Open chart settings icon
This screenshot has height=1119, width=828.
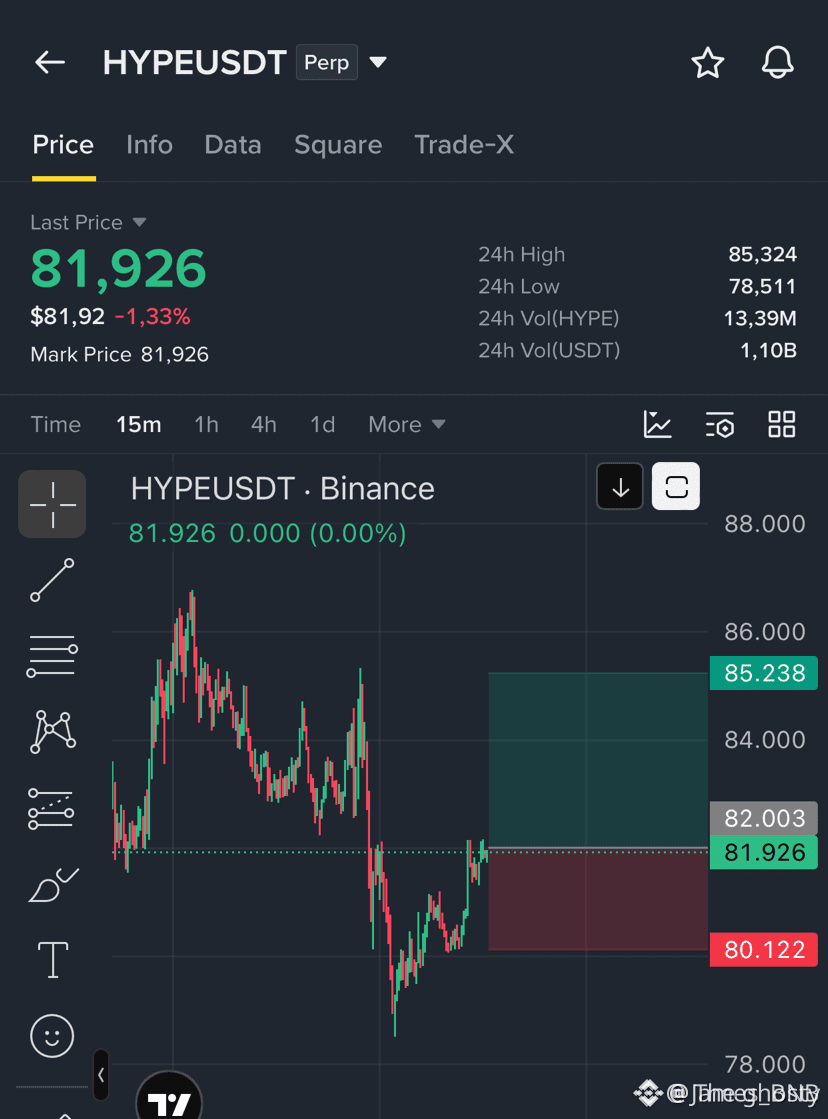click(720, 425)
